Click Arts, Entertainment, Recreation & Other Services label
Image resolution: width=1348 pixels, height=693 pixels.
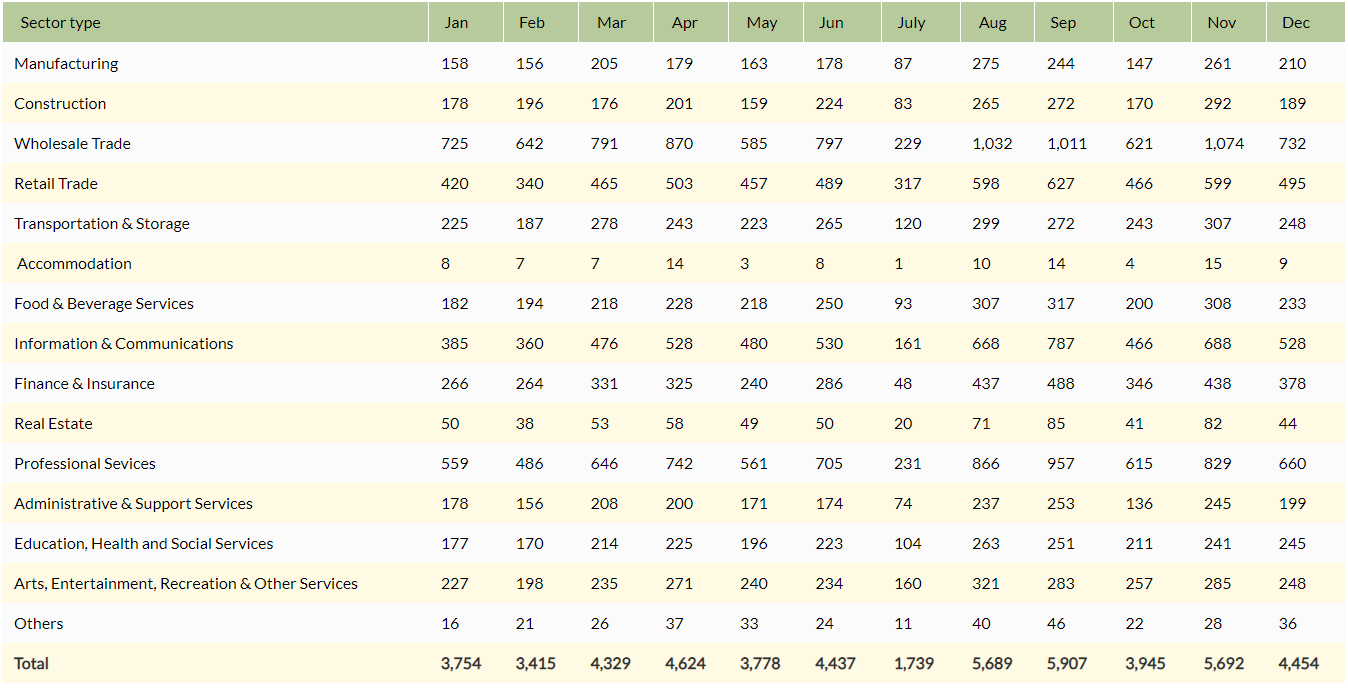pyautogui.click(x=186, y=583)
